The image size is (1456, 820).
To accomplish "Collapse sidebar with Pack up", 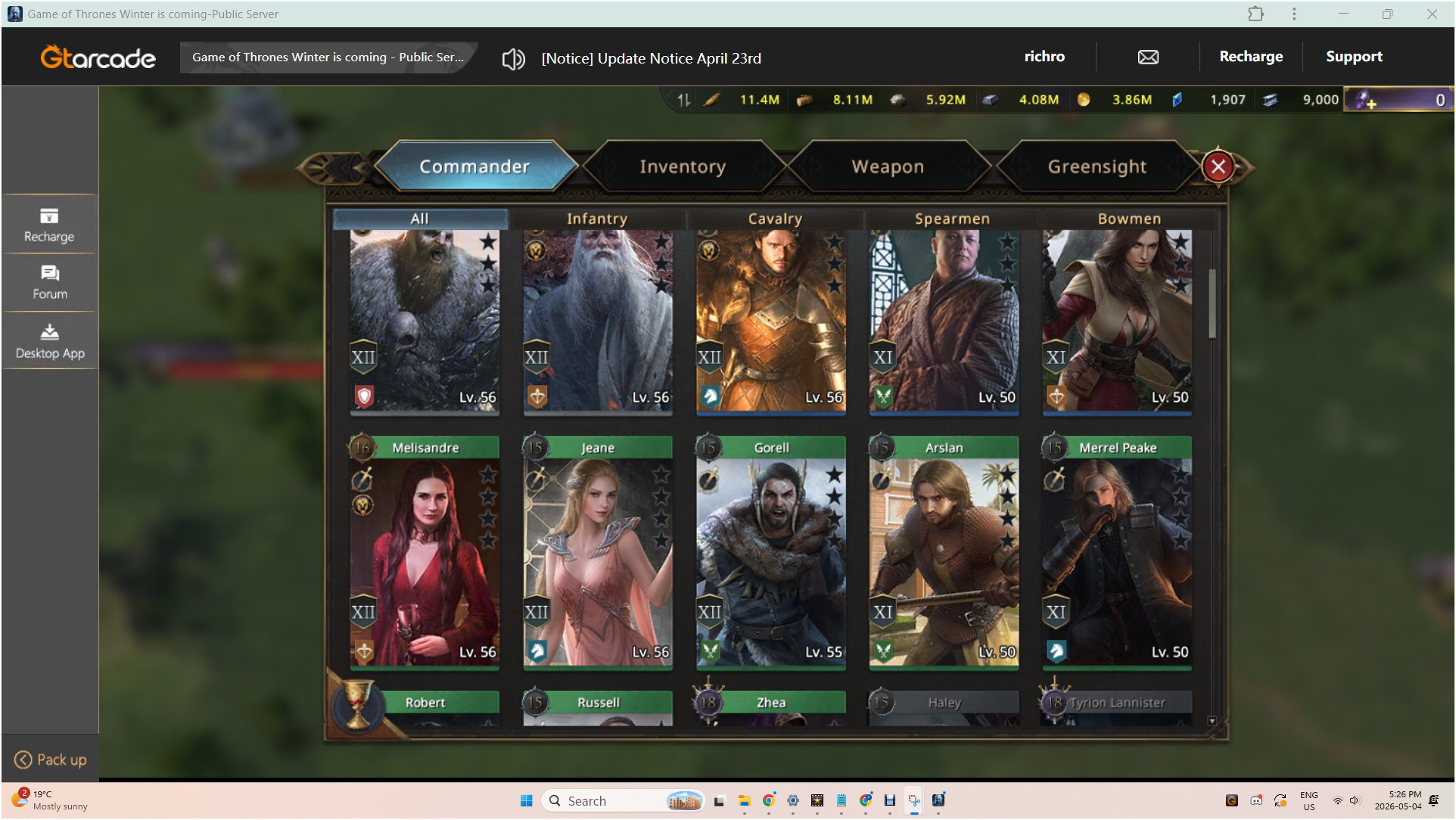I will tap(51, 759).
